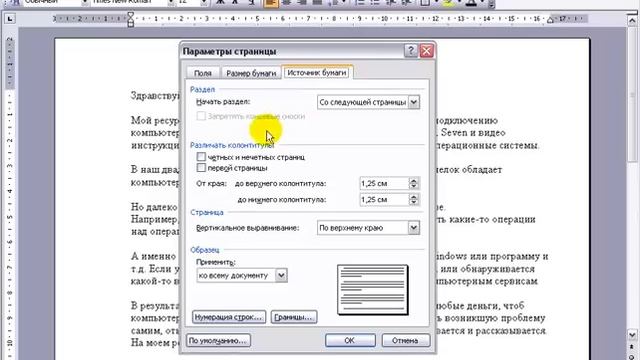Viewport: 640px width, 360px height.
Task: Close the Параметры страницы dialog
Action: point(427,51)
